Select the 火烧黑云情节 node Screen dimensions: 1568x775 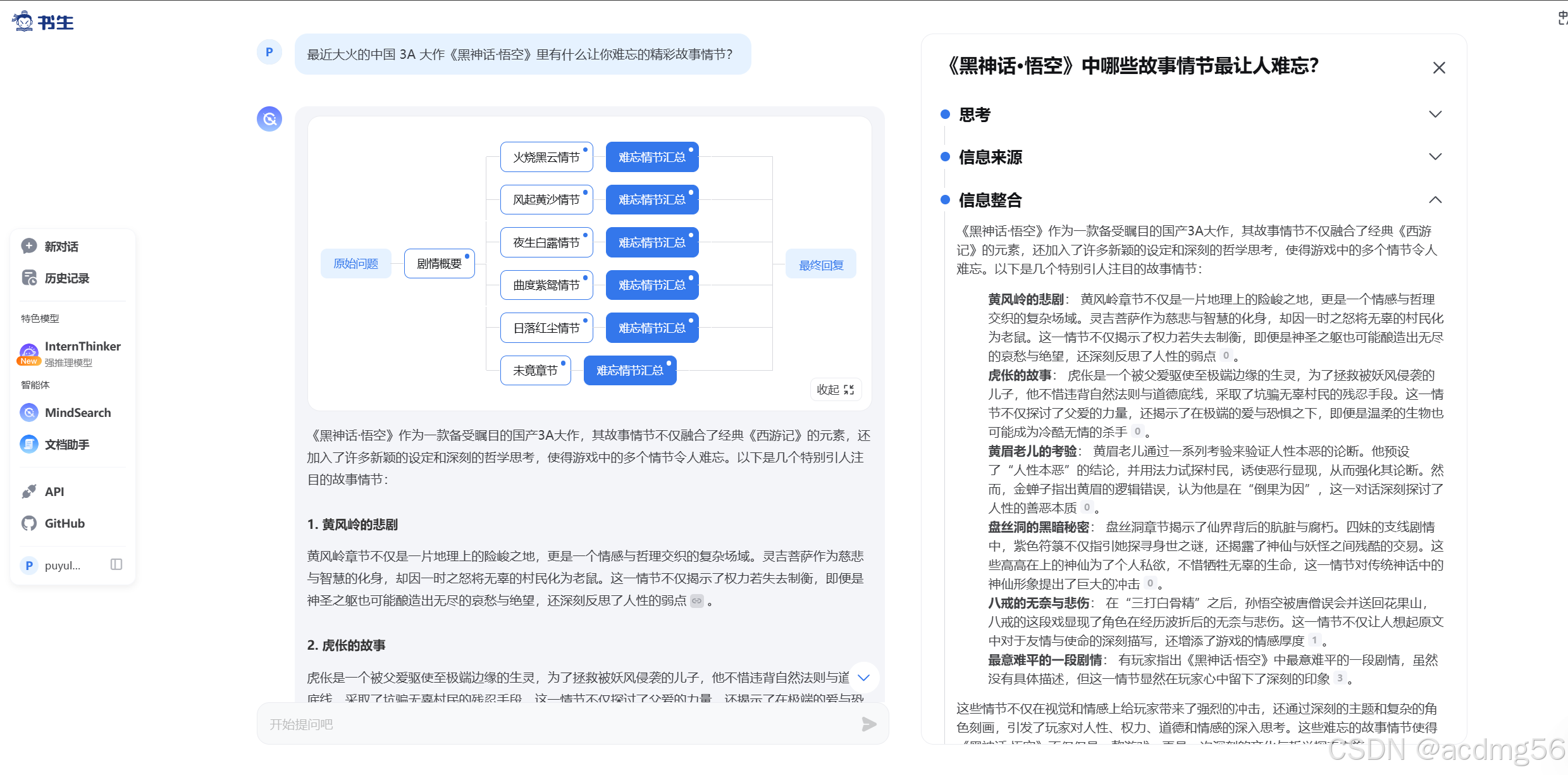(x=546, y=157)
